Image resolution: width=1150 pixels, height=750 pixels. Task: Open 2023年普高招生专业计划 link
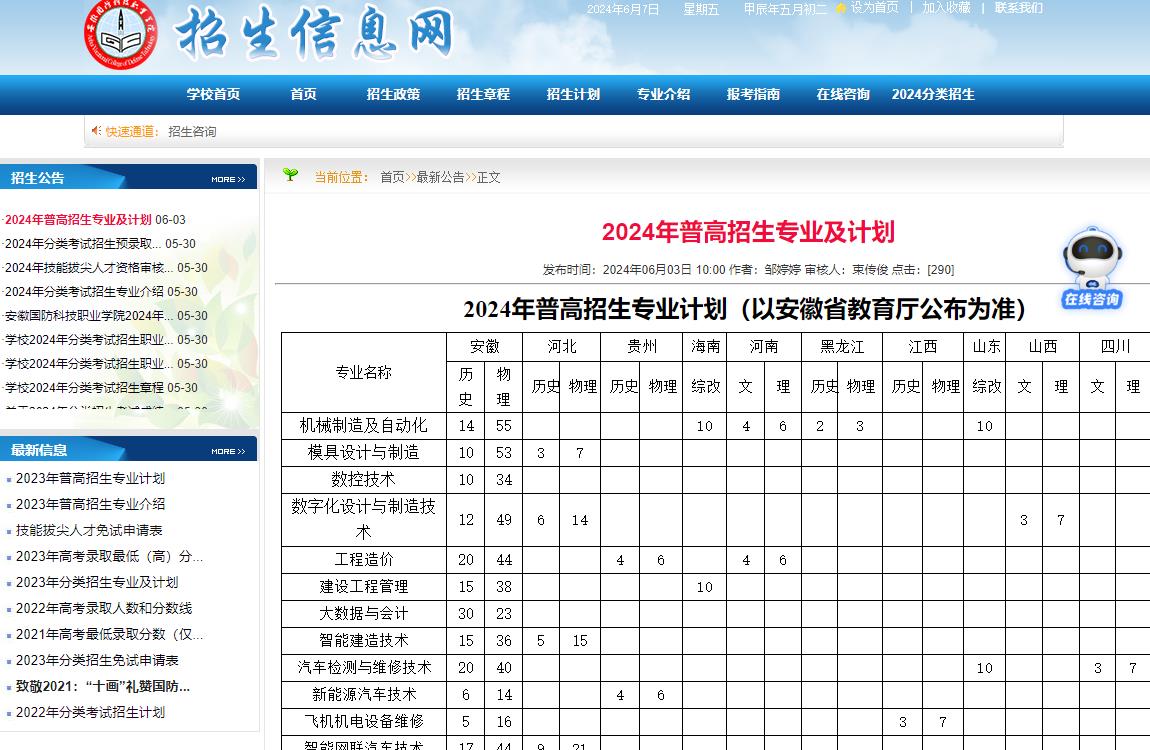tap(90, 478)
